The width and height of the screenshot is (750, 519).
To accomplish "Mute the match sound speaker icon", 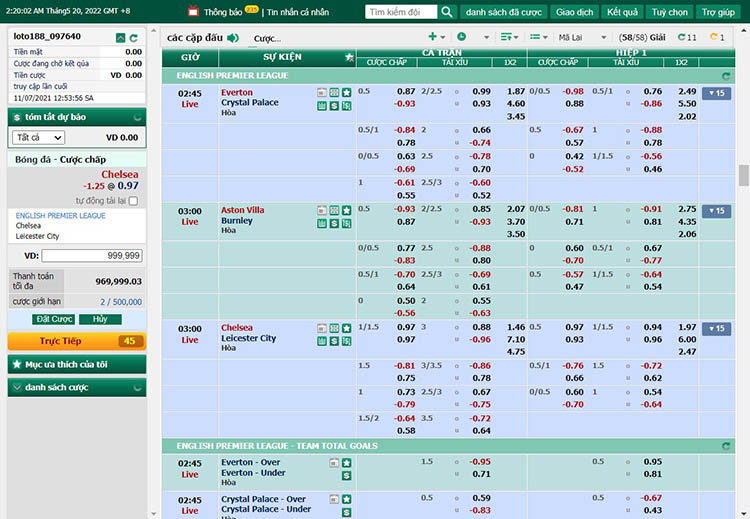I will [233, 38].
